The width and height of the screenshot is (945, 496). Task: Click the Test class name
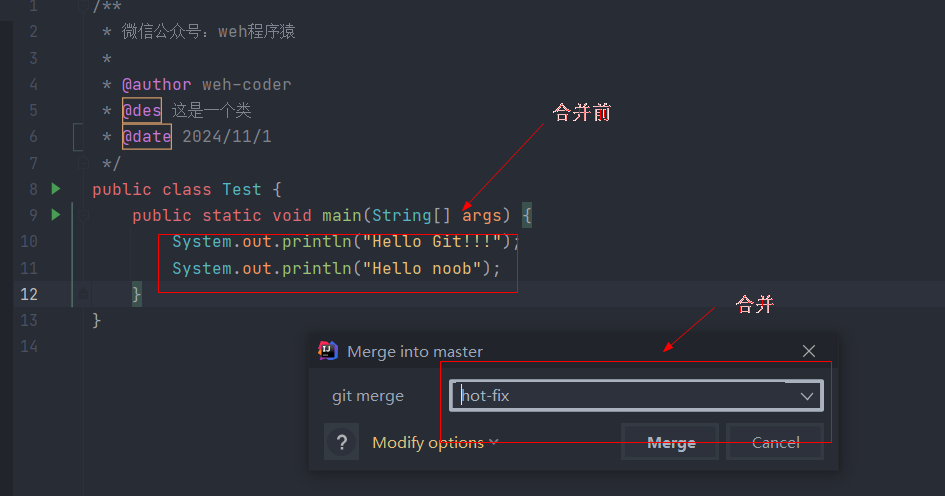[242, 189]
